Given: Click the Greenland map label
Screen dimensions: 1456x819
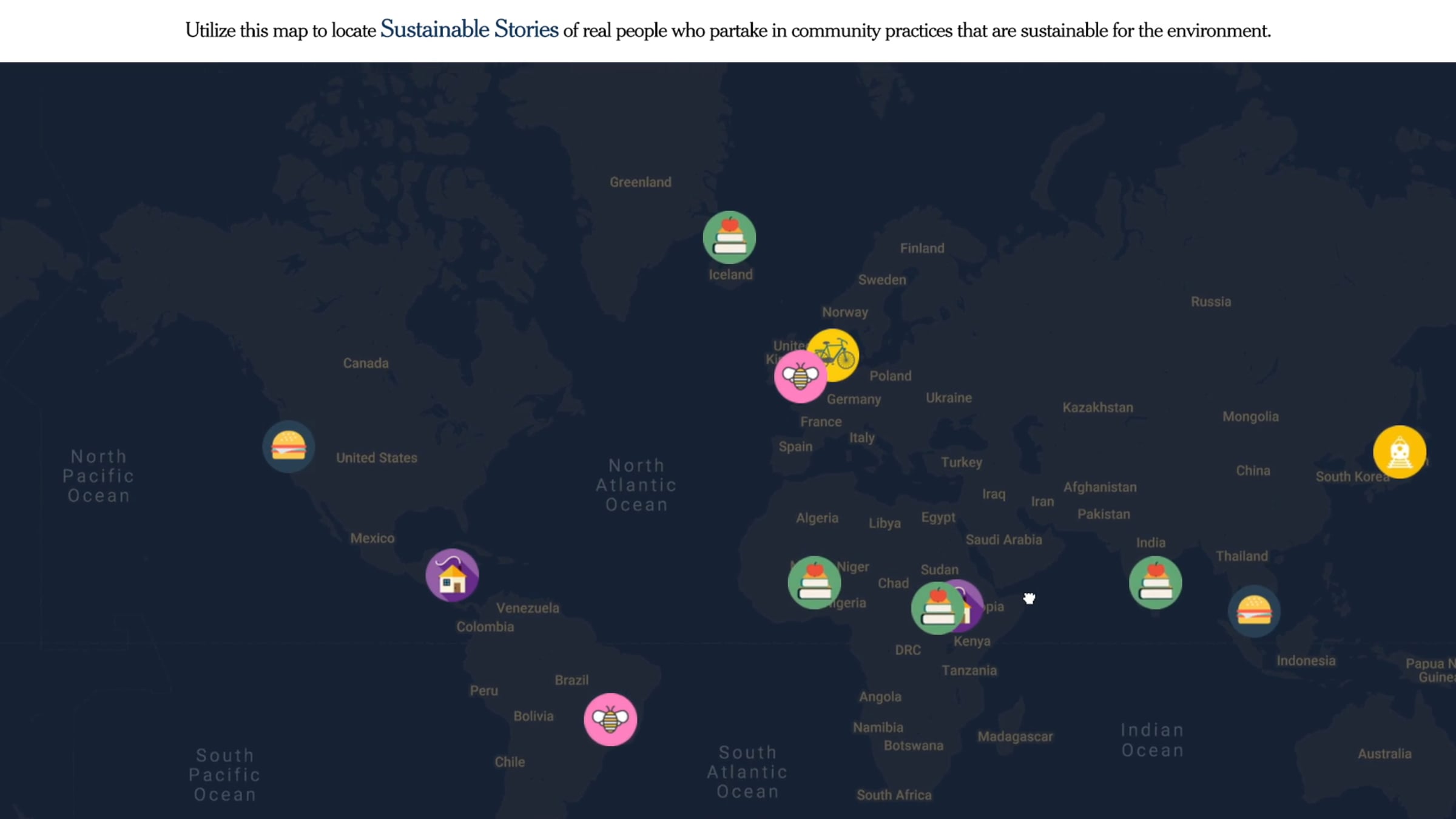Looking at the screenshot, I should (641, 182).
